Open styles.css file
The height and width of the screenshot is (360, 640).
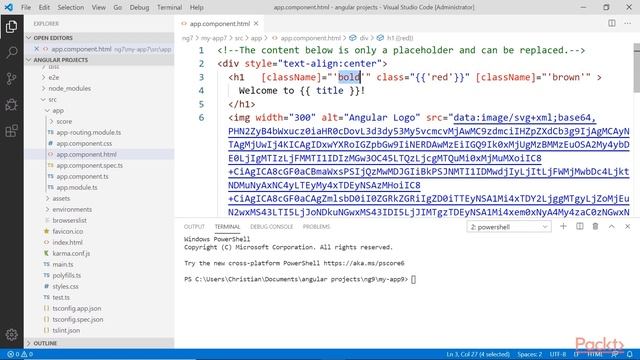pyautogui.click(x=65, y=286)
